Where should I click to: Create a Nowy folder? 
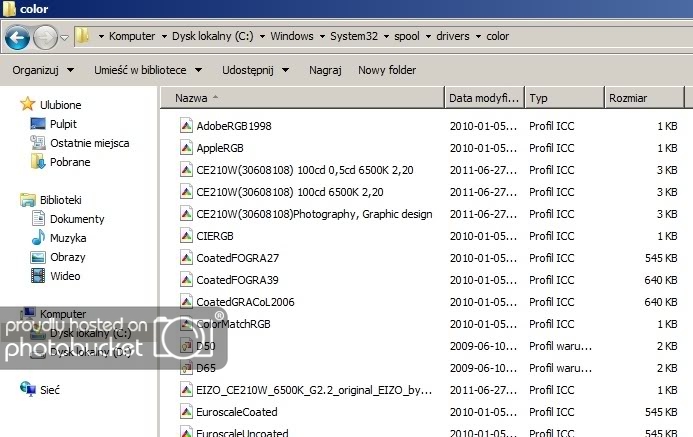pos(387,70)
